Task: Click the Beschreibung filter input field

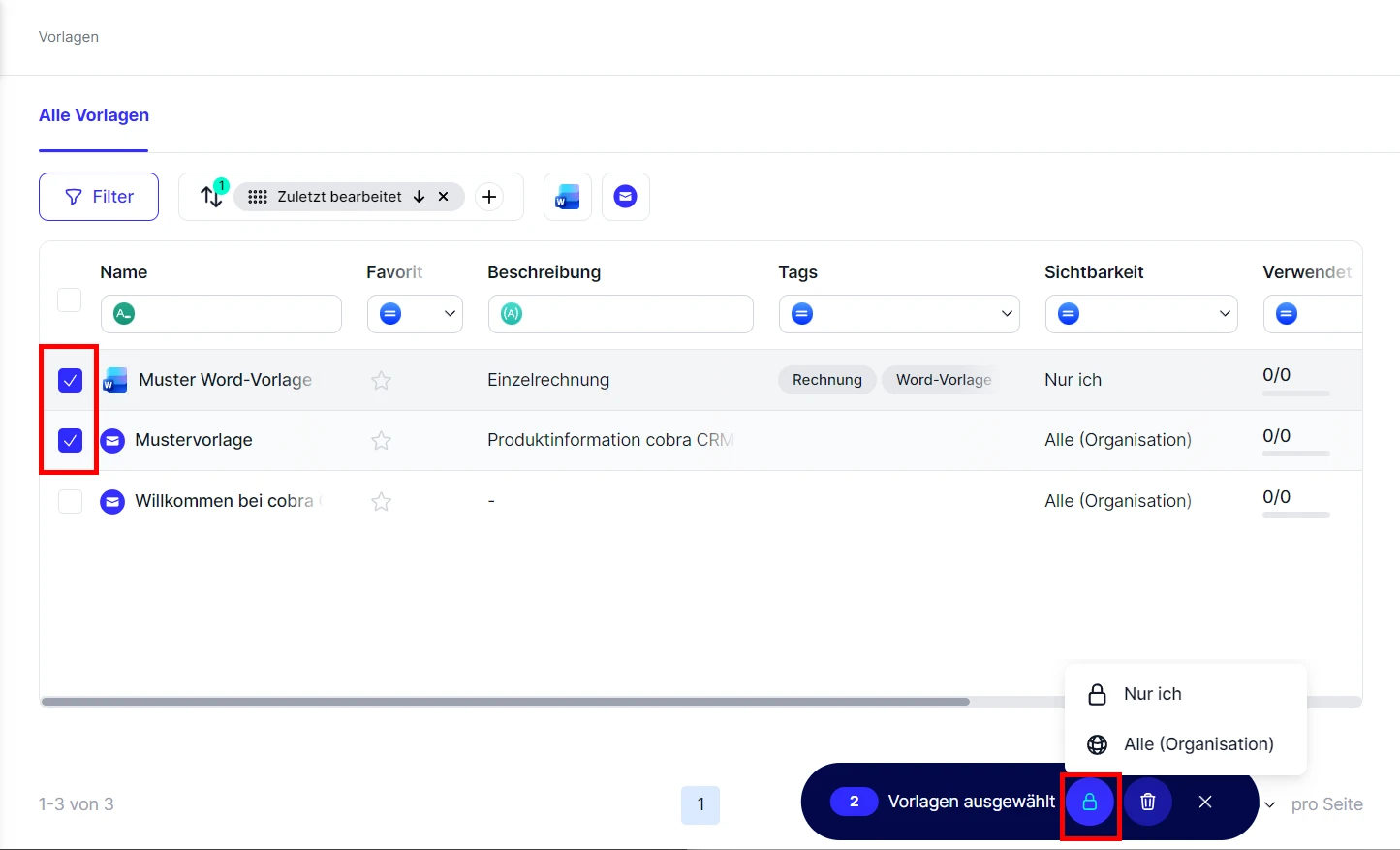Action: (621, 314)
